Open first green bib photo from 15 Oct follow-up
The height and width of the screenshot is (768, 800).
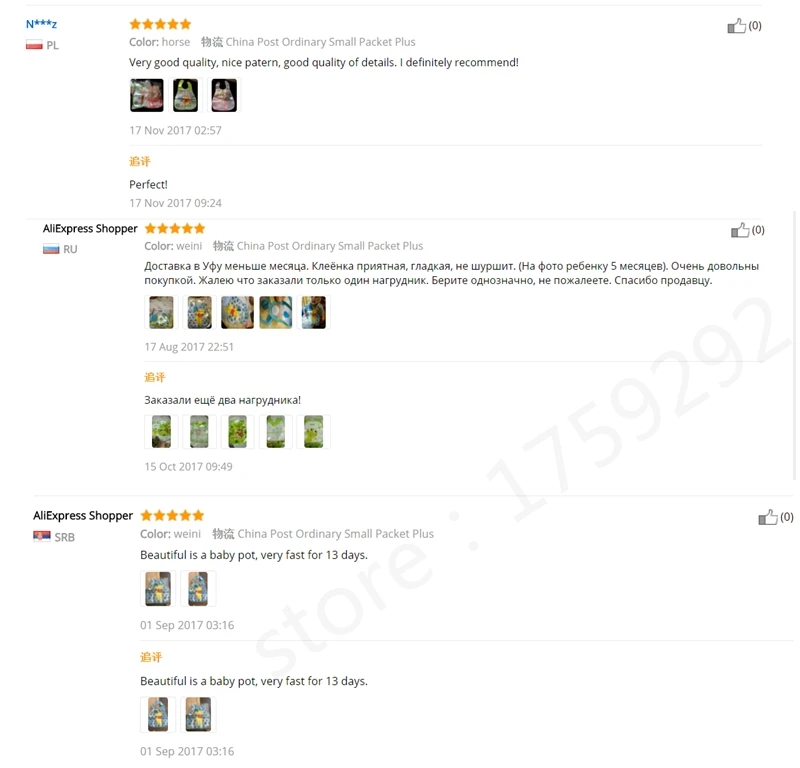click(161, 432)
